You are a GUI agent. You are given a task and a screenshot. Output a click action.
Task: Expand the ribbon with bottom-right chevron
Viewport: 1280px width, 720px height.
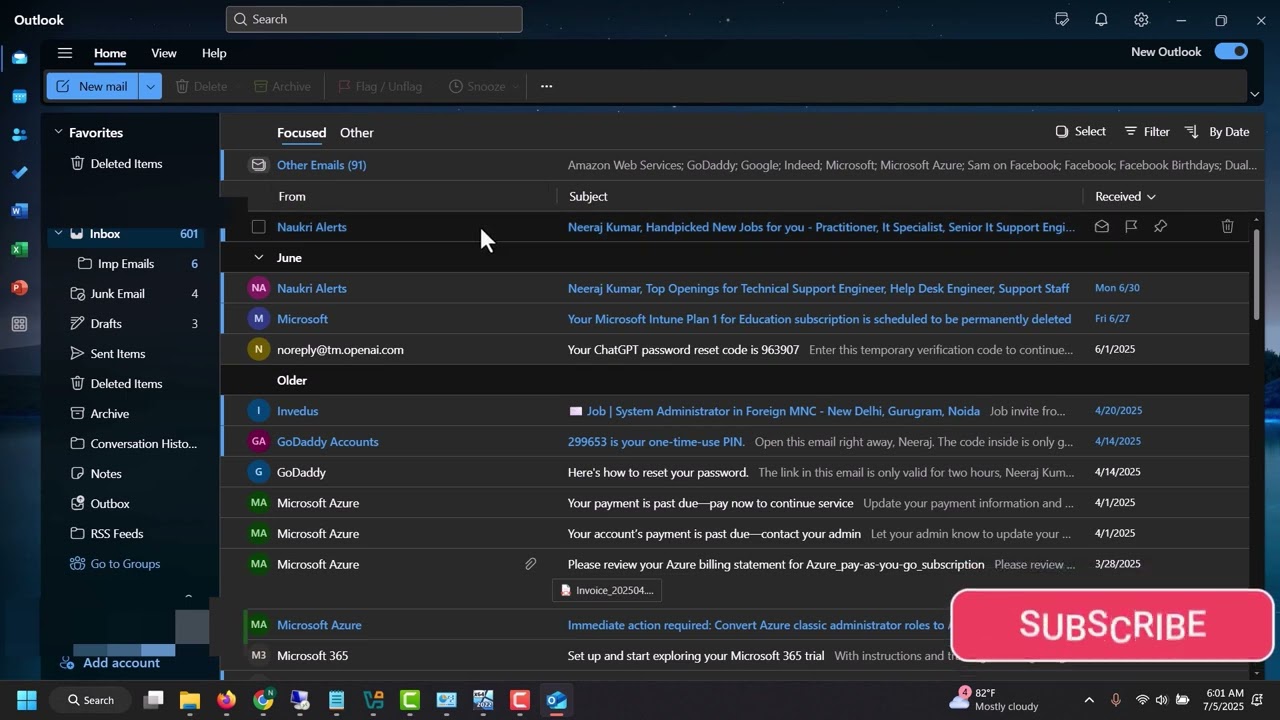click(1254, 94)
